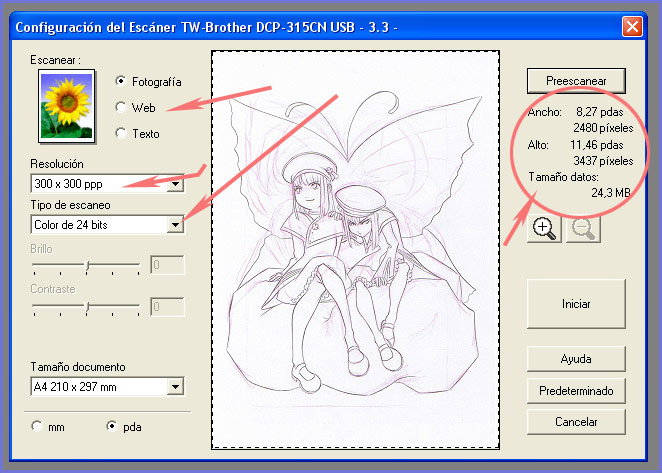
Task: Start scanning with the Iniciar button
Action: [x=576, y=304]
